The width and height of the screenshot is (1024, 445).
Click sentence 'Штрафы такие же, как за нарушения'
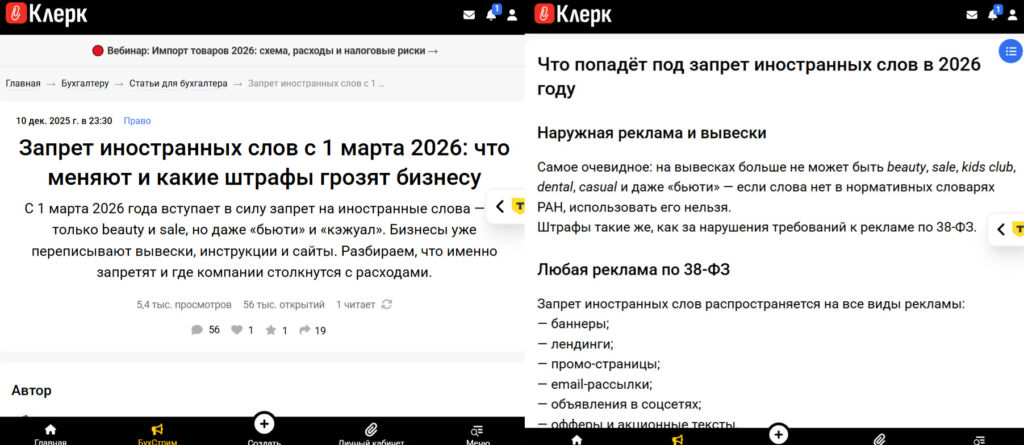click(757, 227)
